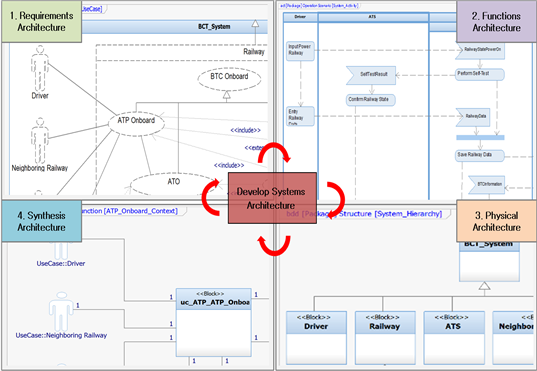Select the Entry Railway Data action node
The width and height of the screenshot is (537, 371).
tap(300, 116)
